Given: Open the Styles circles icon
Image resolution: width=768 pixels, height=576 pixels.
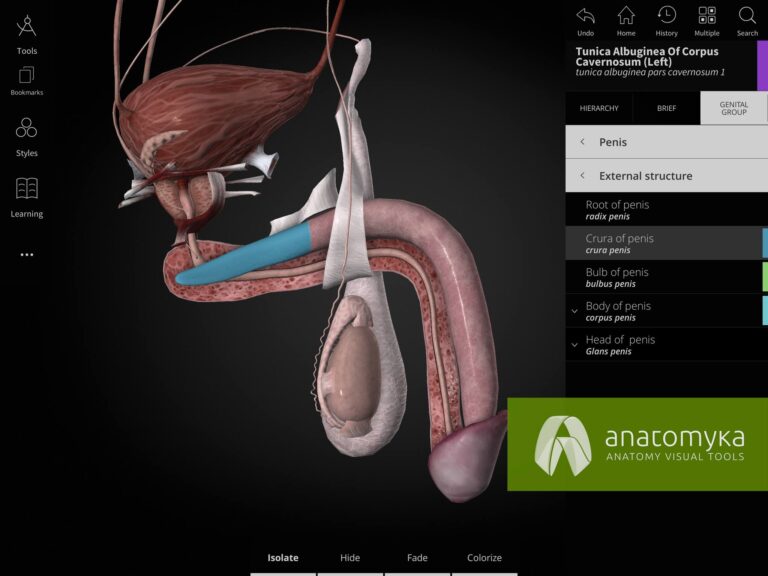Looking at the screenshot, I should (x=27, y=128).
